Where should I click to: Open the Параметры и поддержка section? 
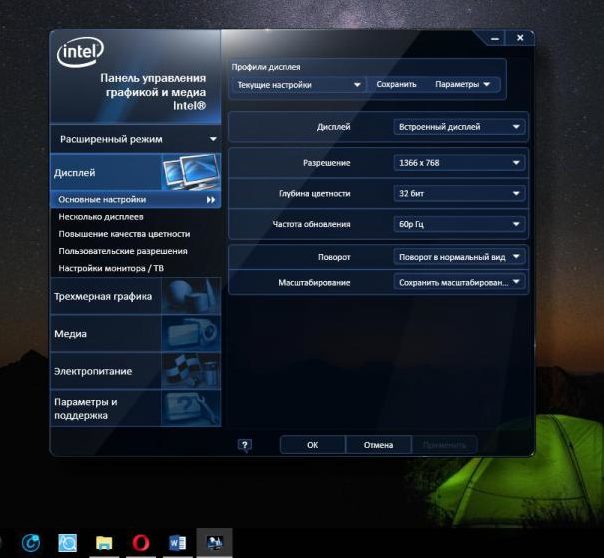point(136,408)
